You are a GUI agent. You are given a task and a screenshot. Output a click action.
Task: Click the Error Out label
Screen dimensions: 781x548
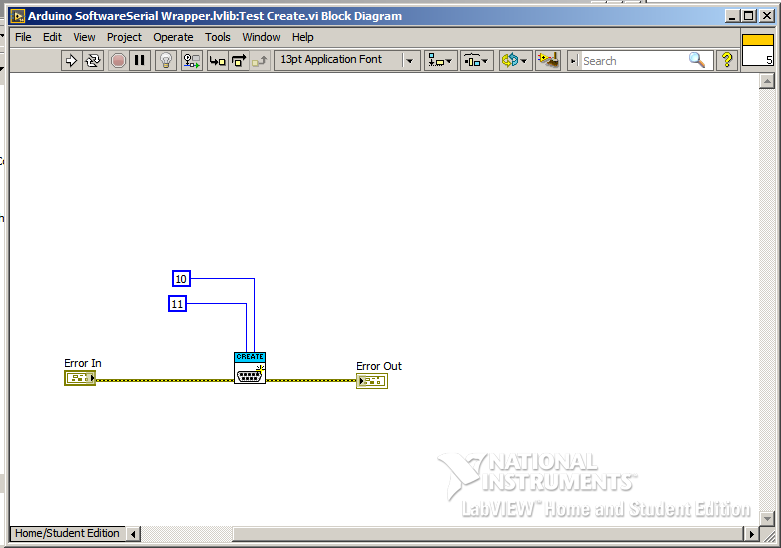[379, 366]
